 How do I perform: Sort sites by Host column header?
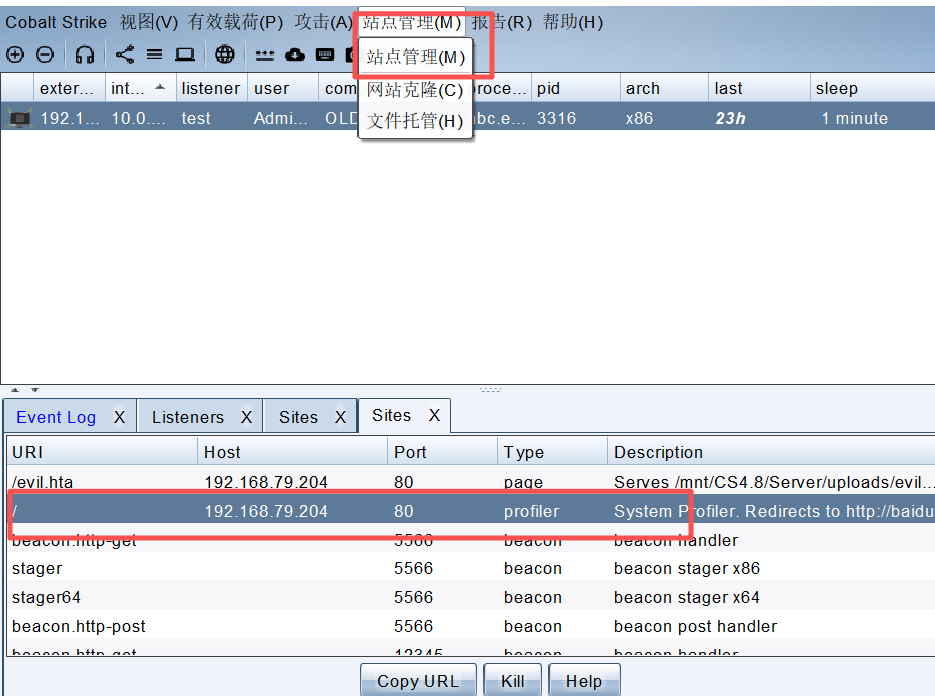point(292,451)
